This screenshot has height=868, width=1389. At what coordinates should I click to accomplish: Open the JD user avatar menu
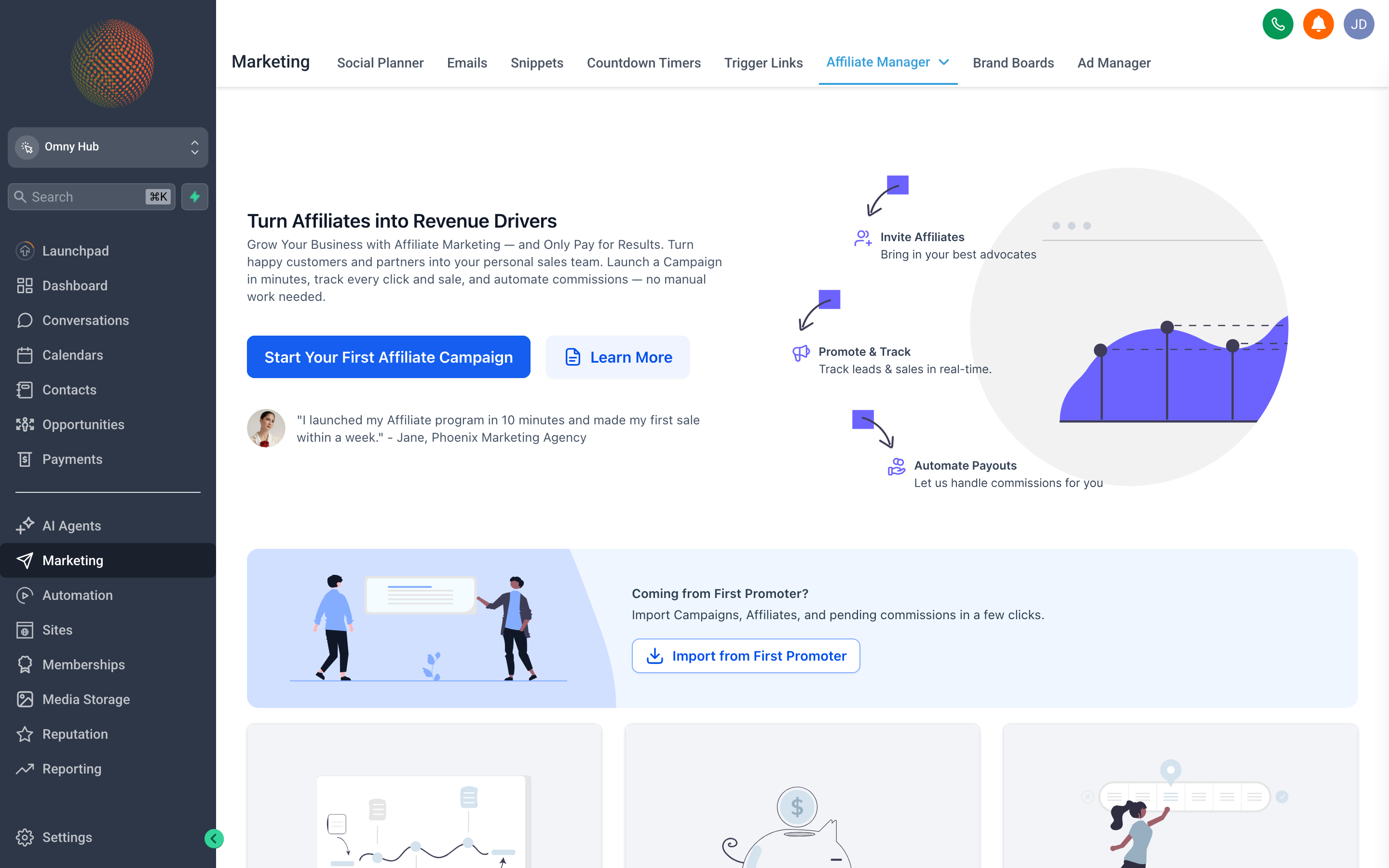tap(1359, 24)
